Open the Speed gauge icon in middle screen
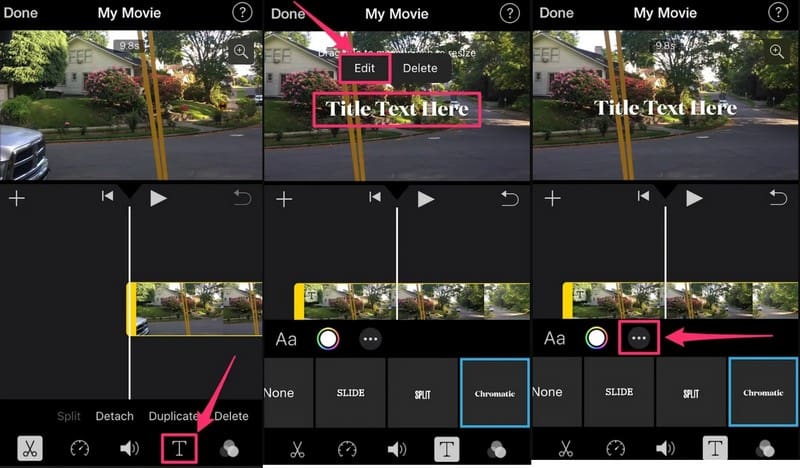The height and width of the screenshot is (468, 800). click(x=347, y=450)
